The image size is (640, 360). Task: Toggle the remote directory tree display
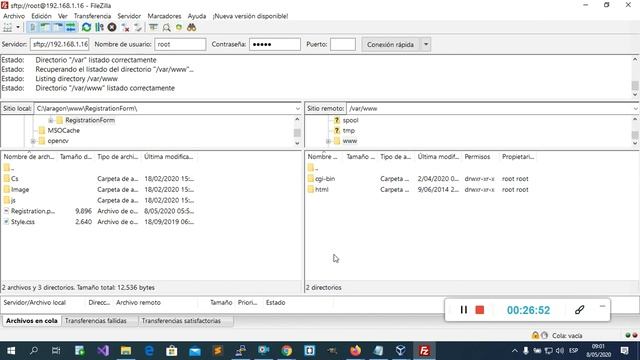(x=58, y=27)
